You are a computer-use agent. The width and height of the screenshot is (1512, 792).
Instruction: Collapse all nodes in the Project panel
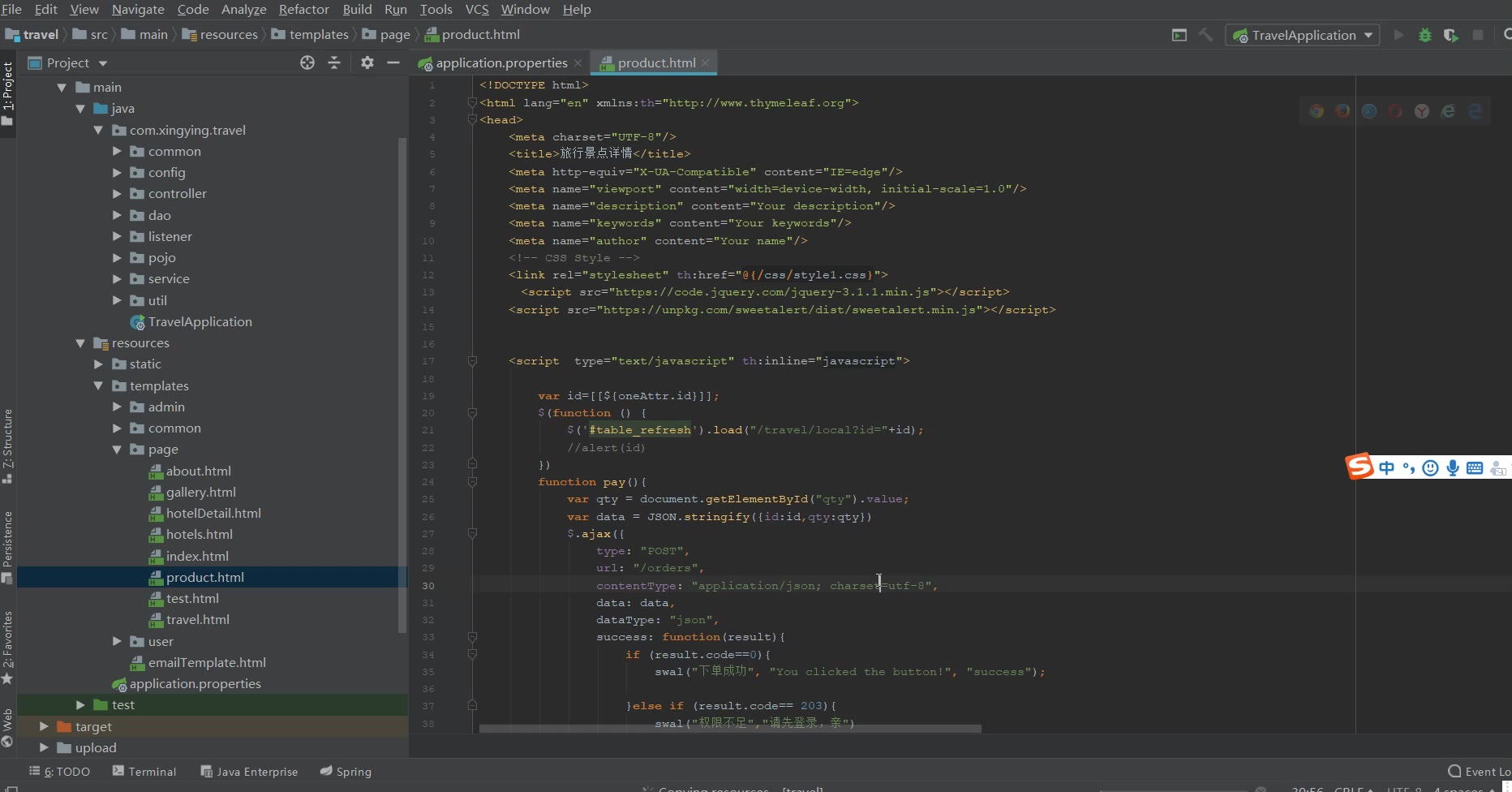(x=334, y=62)
